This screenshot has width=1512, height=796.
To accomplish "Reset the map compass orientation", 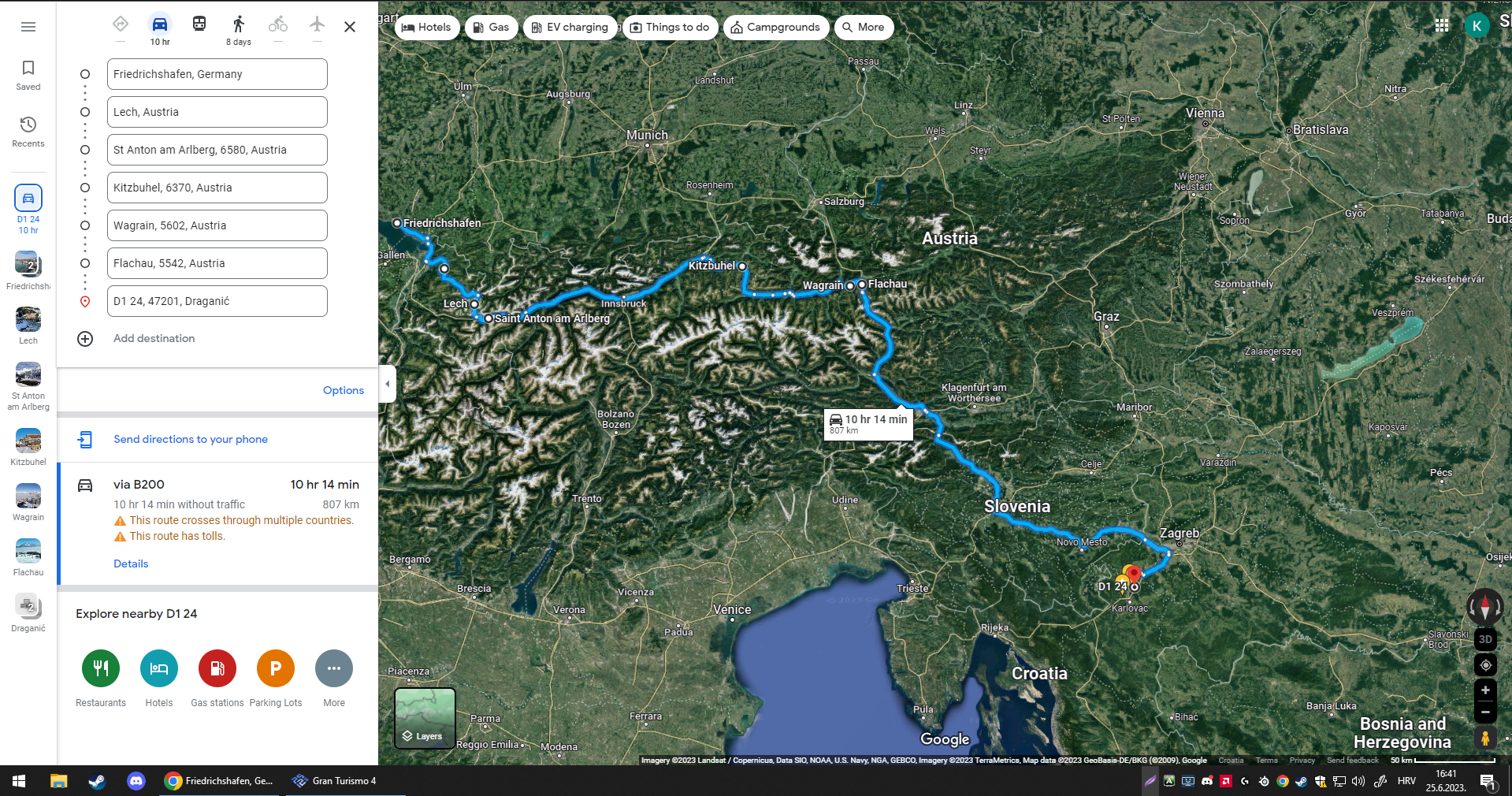I will (x=1485, y=607).
